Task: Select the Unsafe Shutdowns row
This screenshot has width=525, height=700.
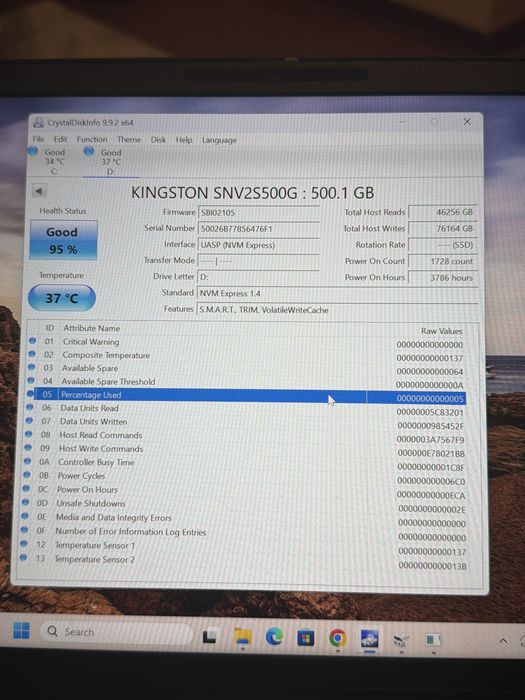Action: point(245,504)
